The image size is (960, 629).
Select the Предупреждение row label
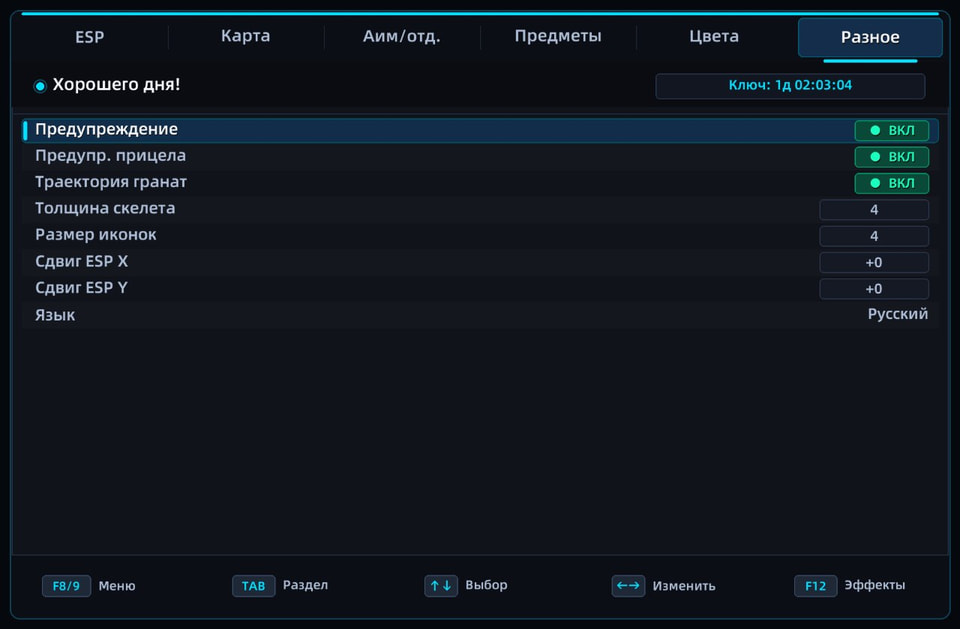(x=107, y=129)
